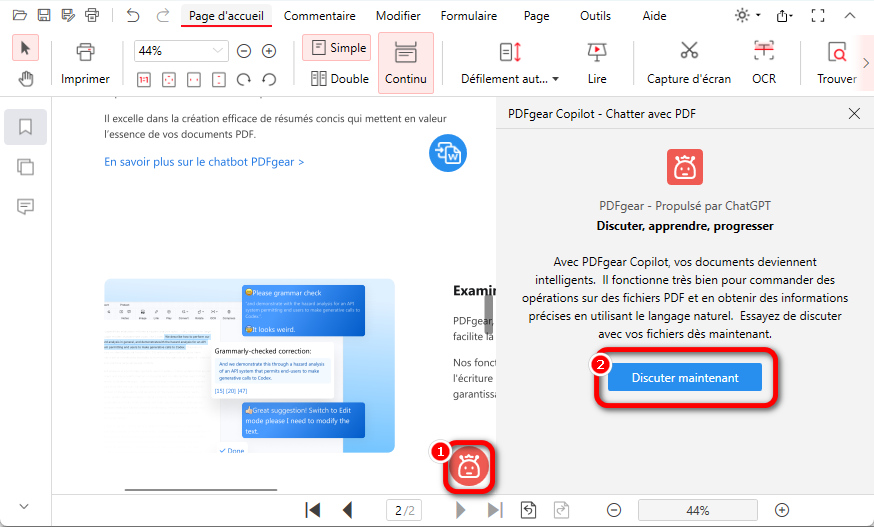The image size is (874, 527).
Task: Run the OCR tool
Action: pyautogui.click(x=764, y=63)
